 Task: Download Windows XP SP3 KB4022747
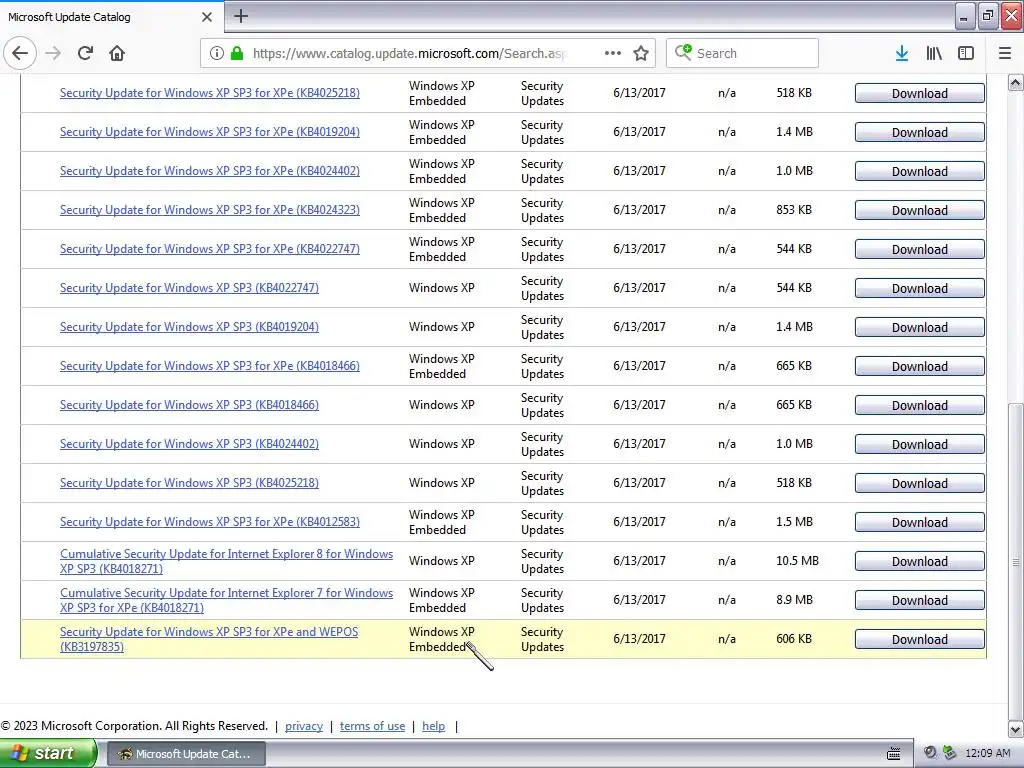[920, 289]
